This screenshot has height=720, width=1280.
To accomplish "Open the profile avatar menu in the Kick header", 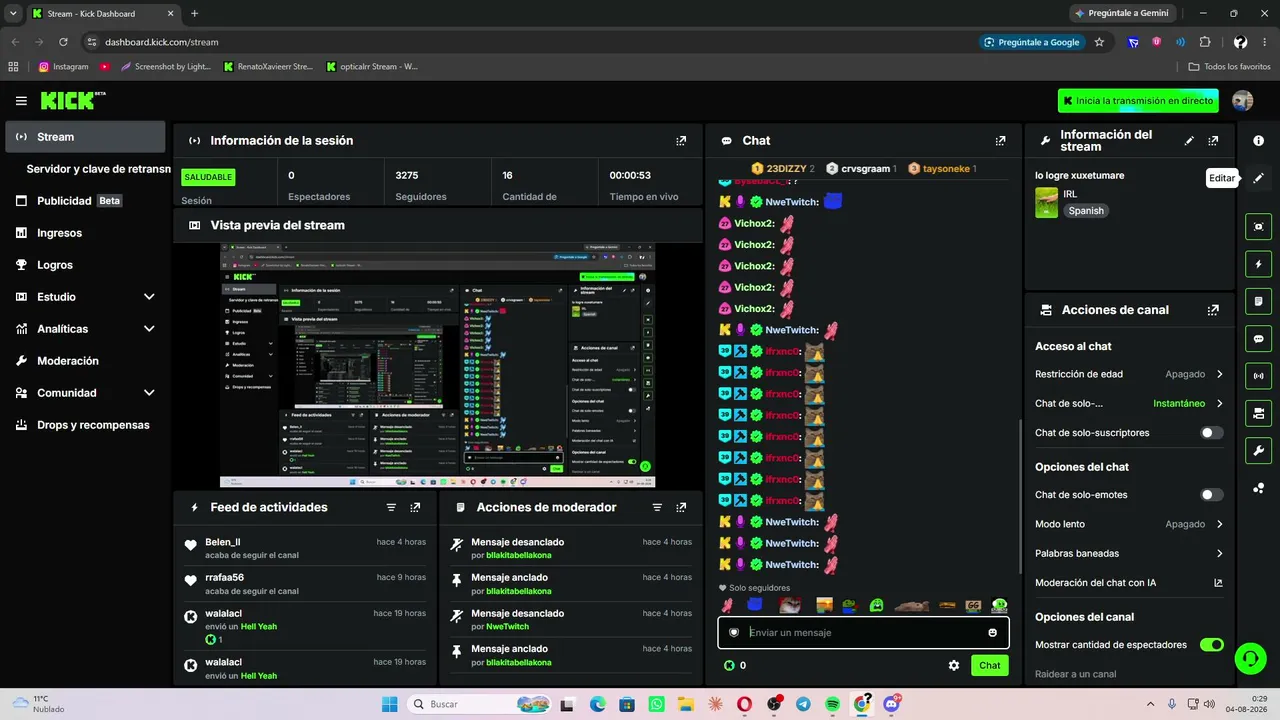I will click(x=1243, y=101).
